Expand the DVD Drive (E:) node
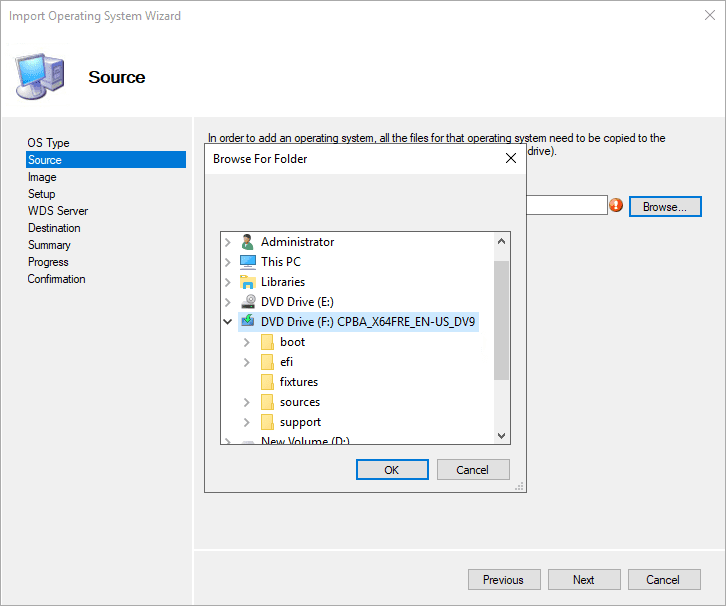 pyautogui.click(x=227, y=302)
